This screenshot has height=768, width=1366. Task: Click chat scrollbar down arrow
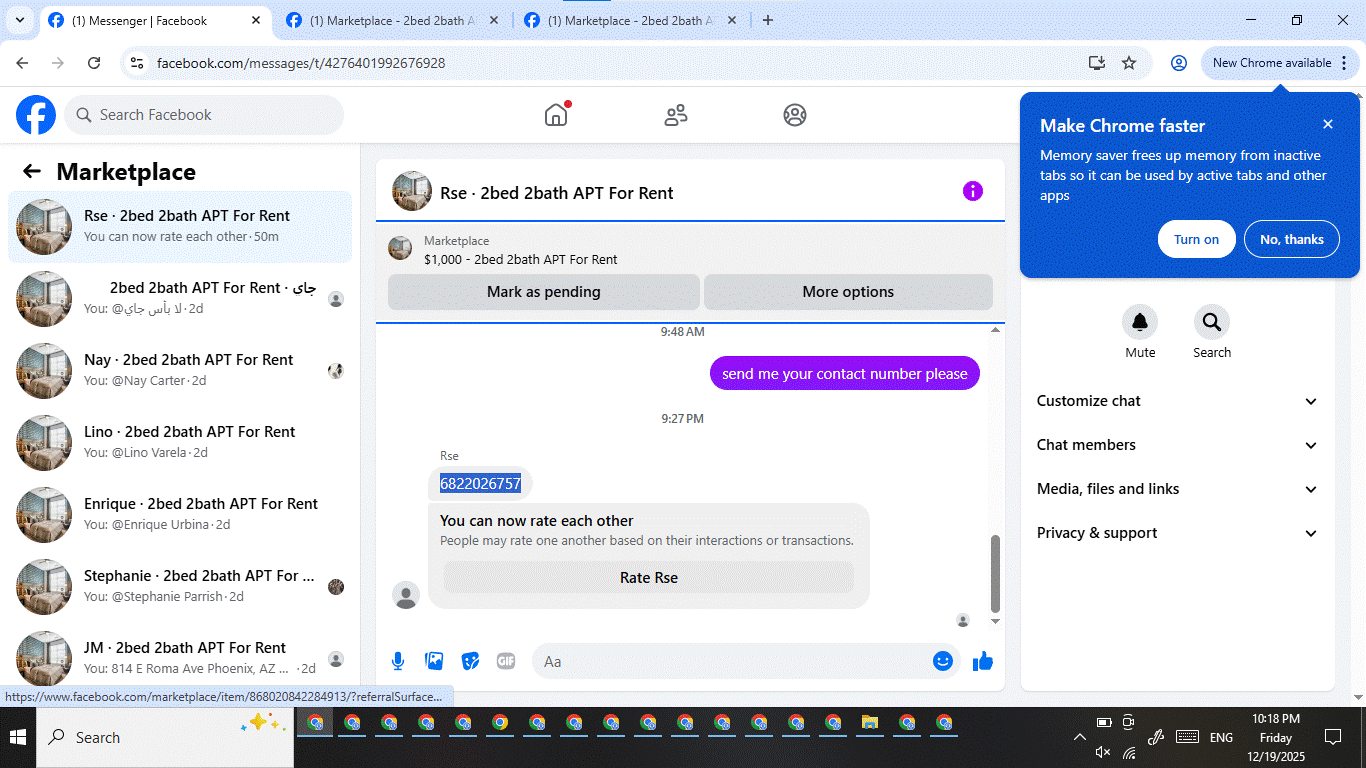[x=995, y=621]
